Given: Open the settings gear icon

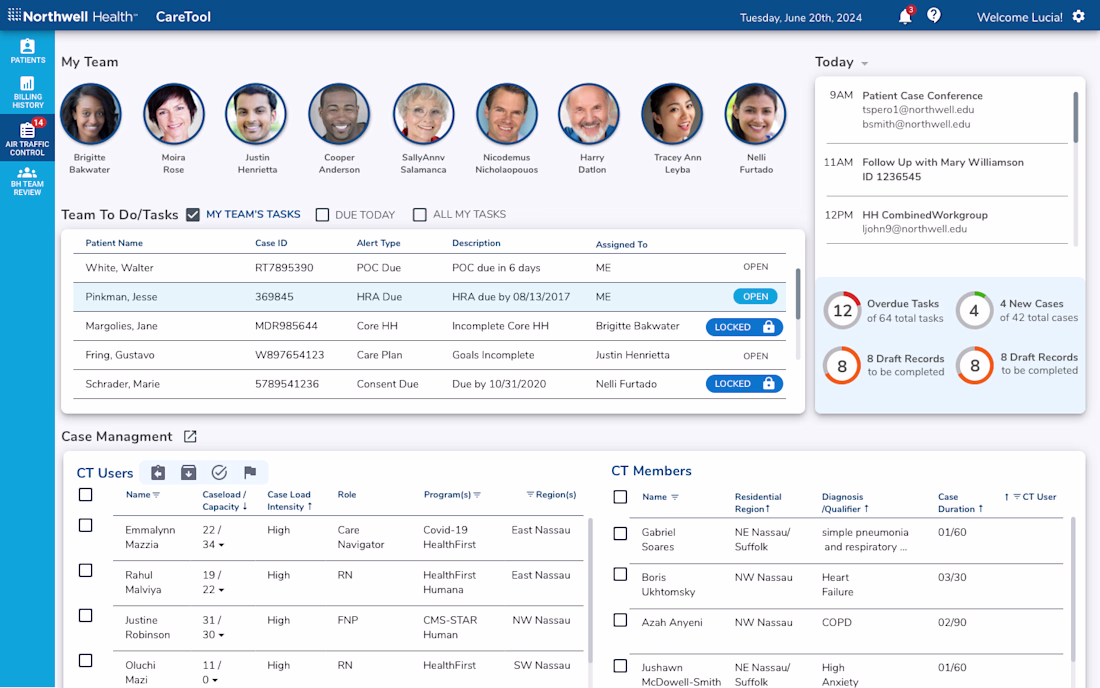Looking at the screenshot, I should pos(1079,16).
